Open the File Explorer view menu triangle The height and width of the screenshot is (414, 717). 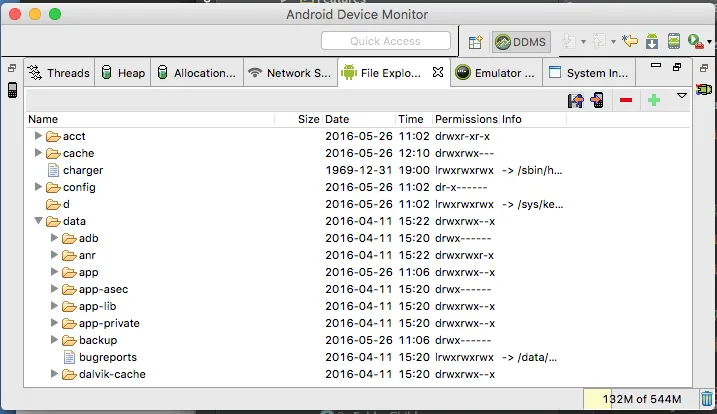tap(682, 96)
